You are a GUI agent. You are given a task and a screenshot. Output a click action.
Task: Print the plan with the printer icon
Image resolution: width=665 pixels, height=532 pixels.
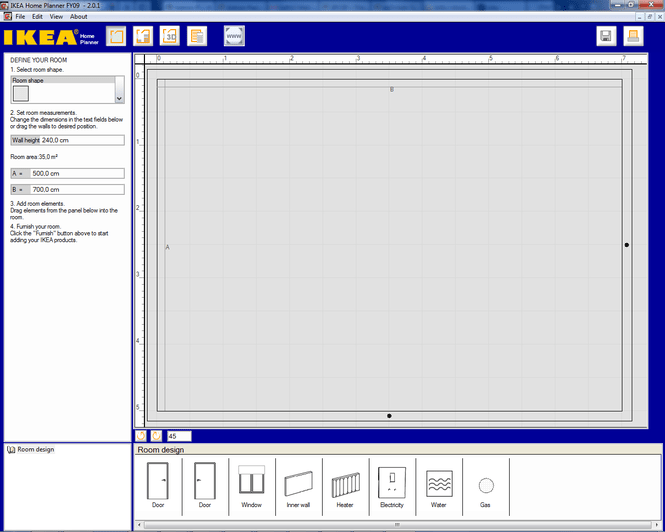point(633,36)
